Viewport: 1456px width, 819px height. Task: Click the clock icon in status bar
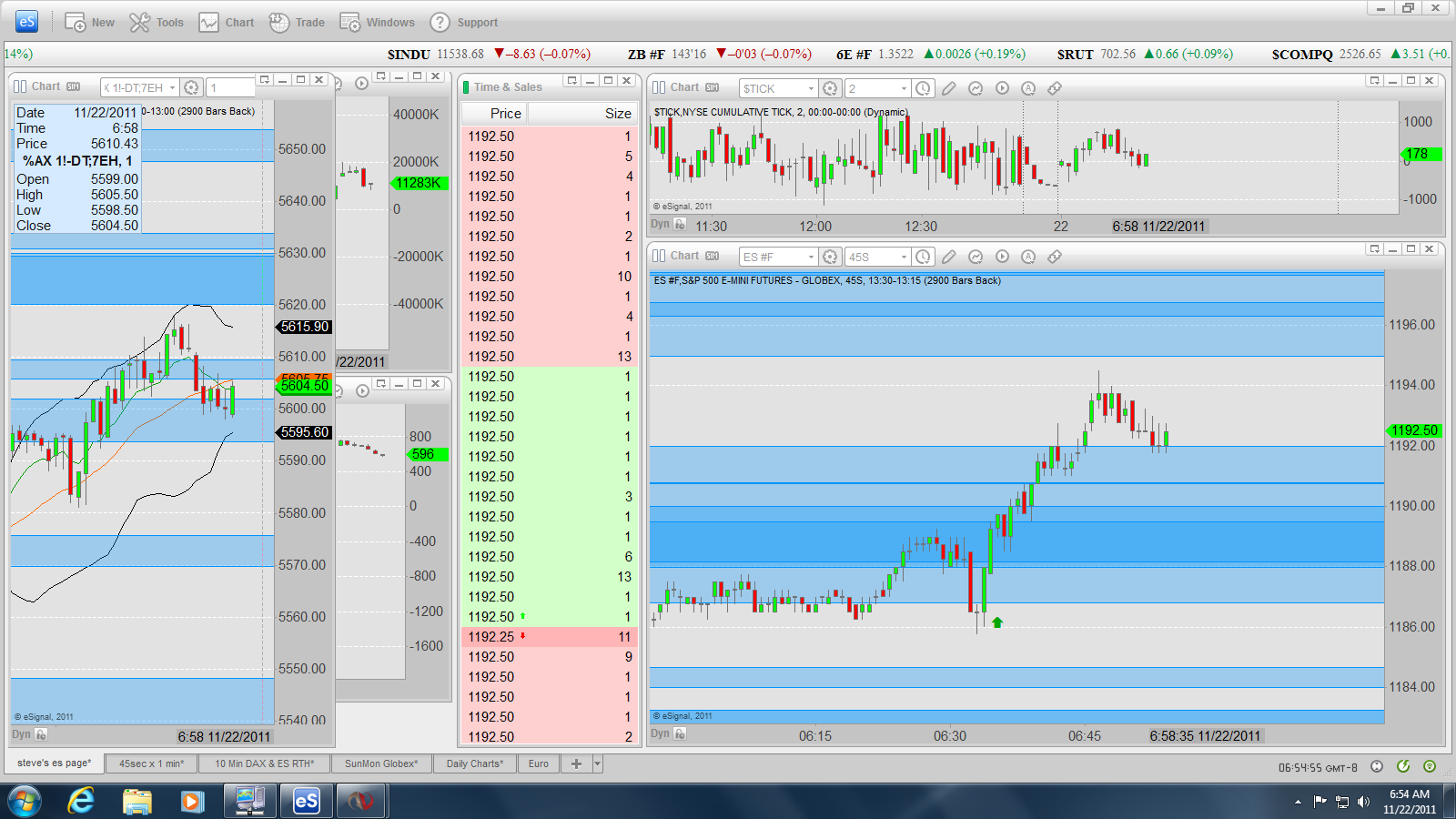coord(1377,766)
